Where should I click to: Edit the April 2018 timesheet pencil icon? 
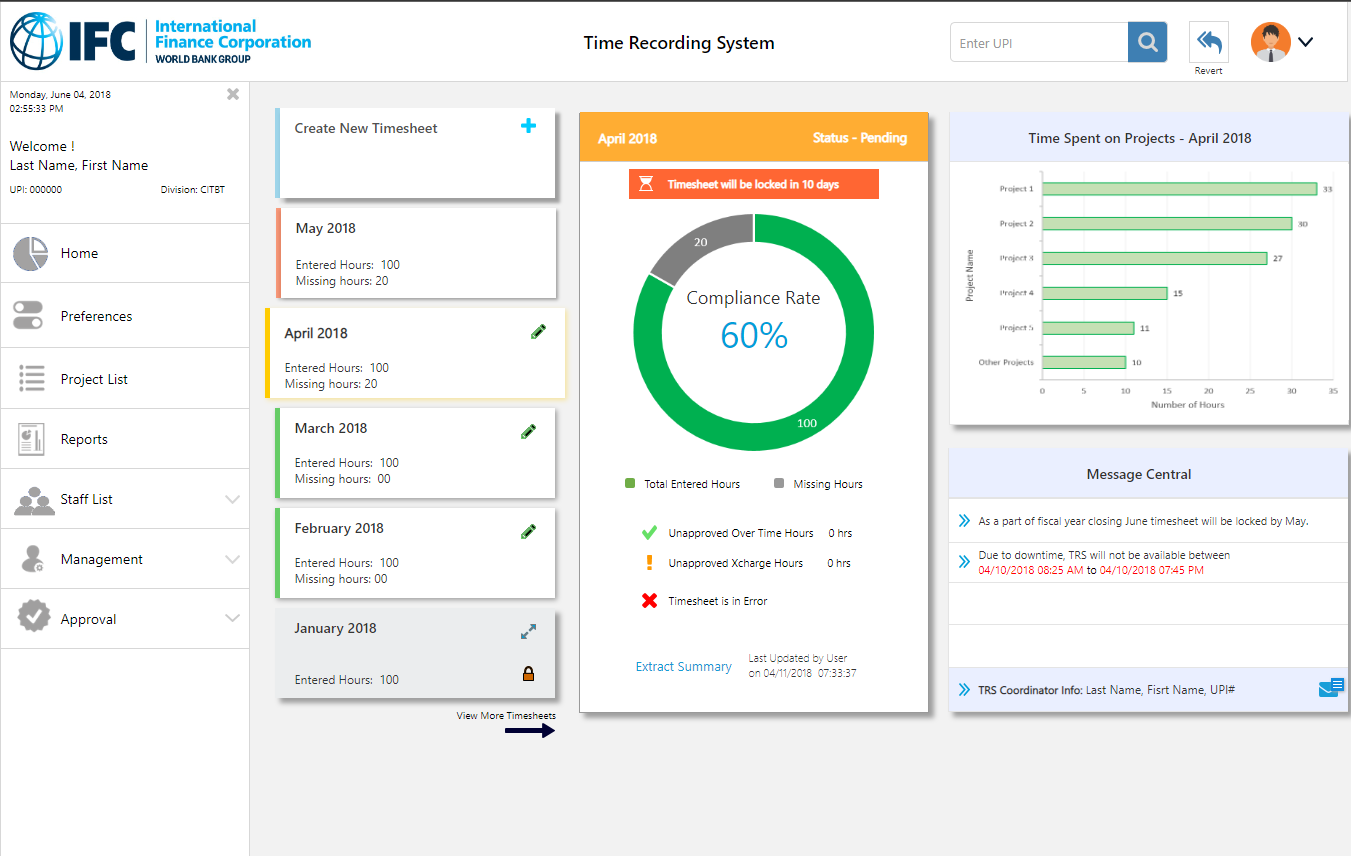click(x=538, y=332)
